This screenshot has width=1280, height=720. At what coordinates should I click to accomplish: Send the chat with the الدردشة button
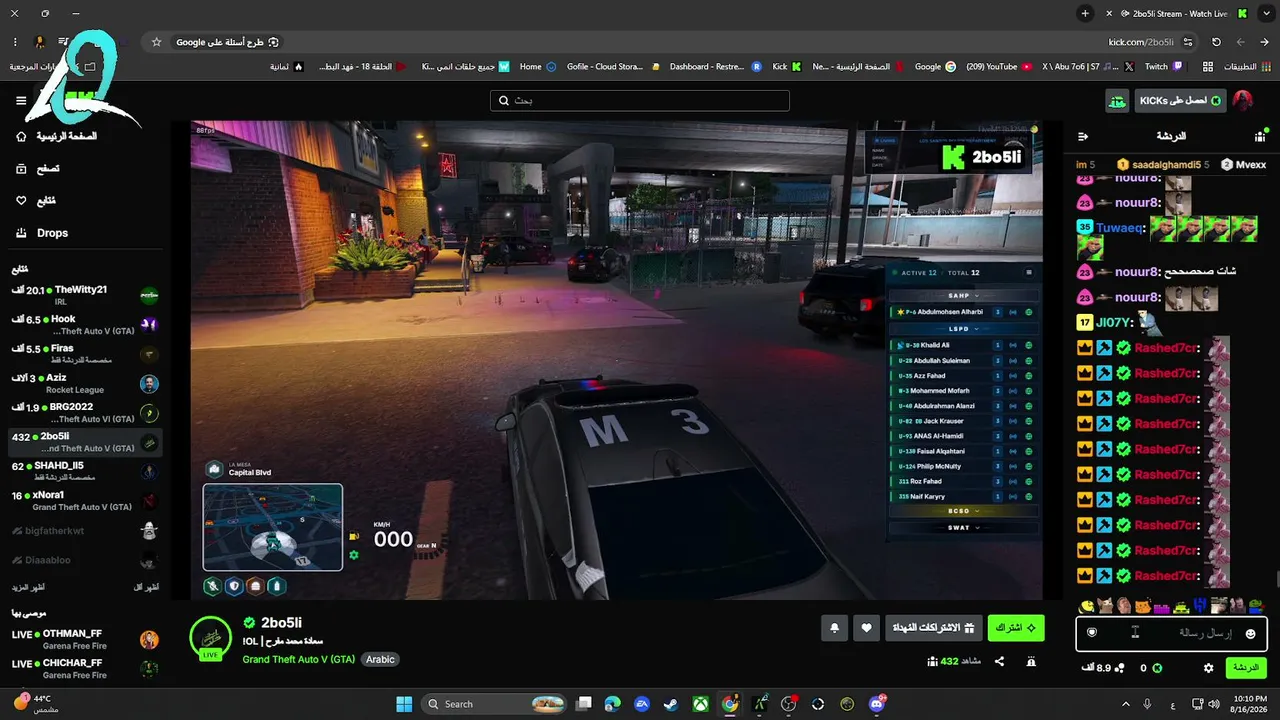tap(1245, 667)
